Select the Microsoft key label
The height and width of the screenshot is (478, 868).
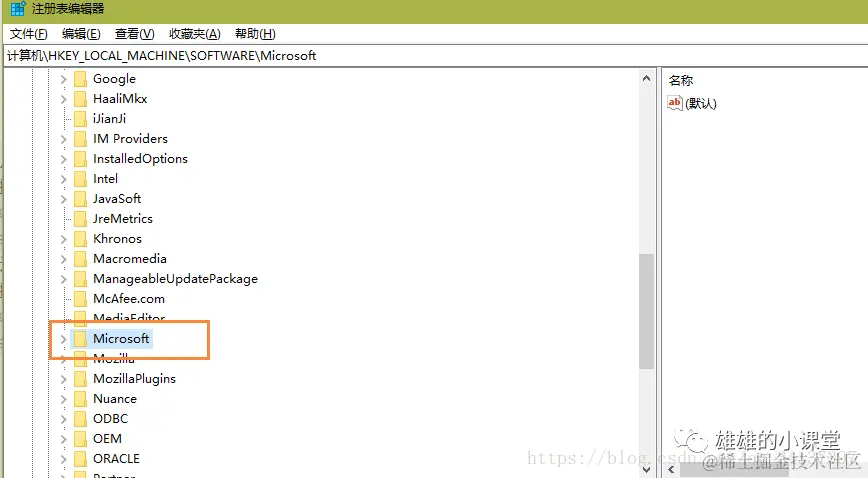pos(121,339)
